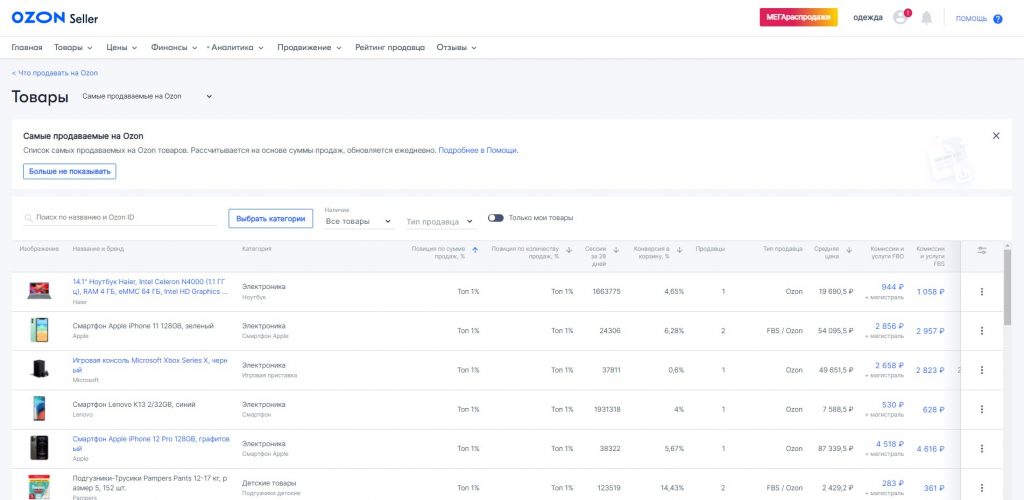Expand the 'Наличие' Все товары dropdown

[359, 221]
